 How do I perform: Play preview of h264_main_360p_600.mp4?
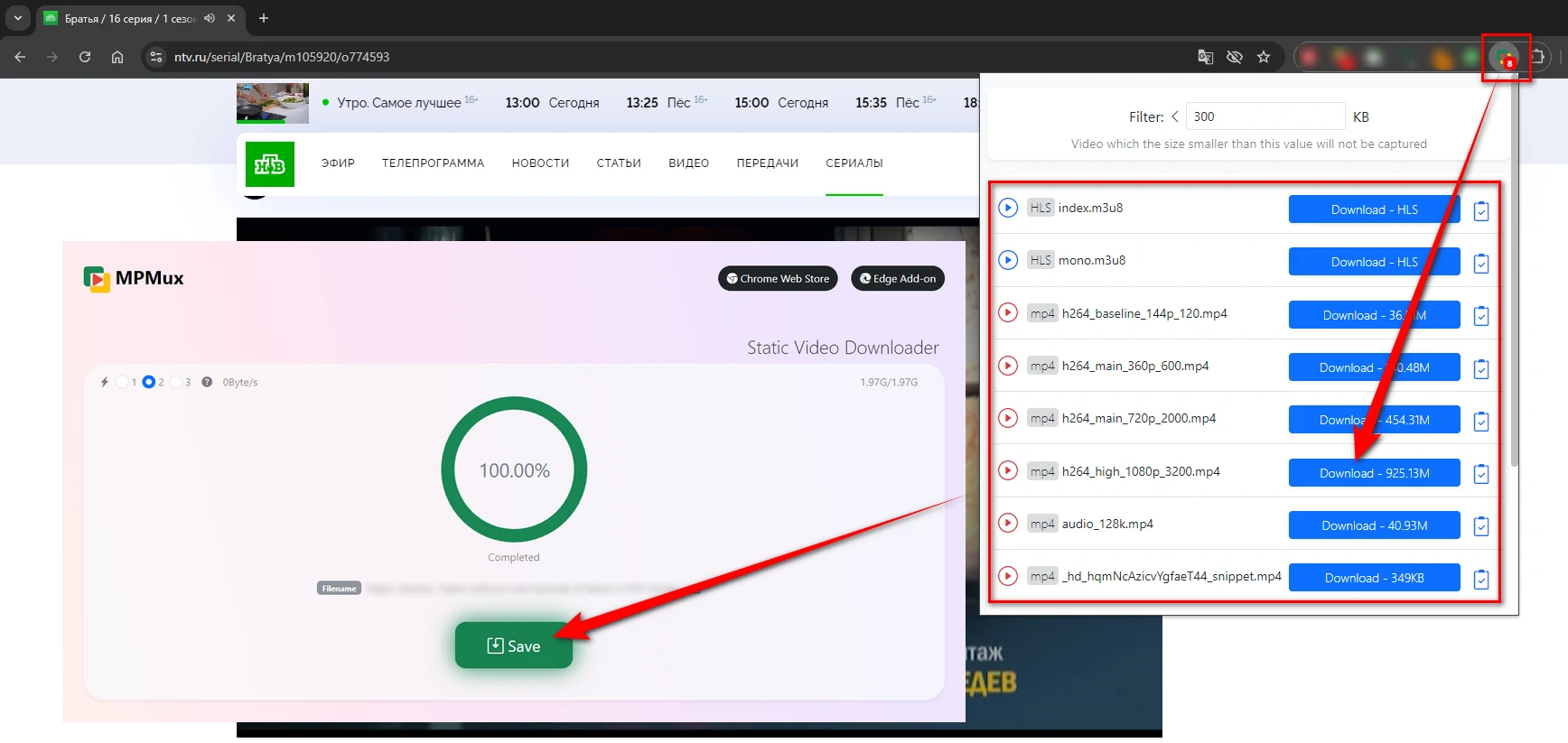[x=1008, y=366]
